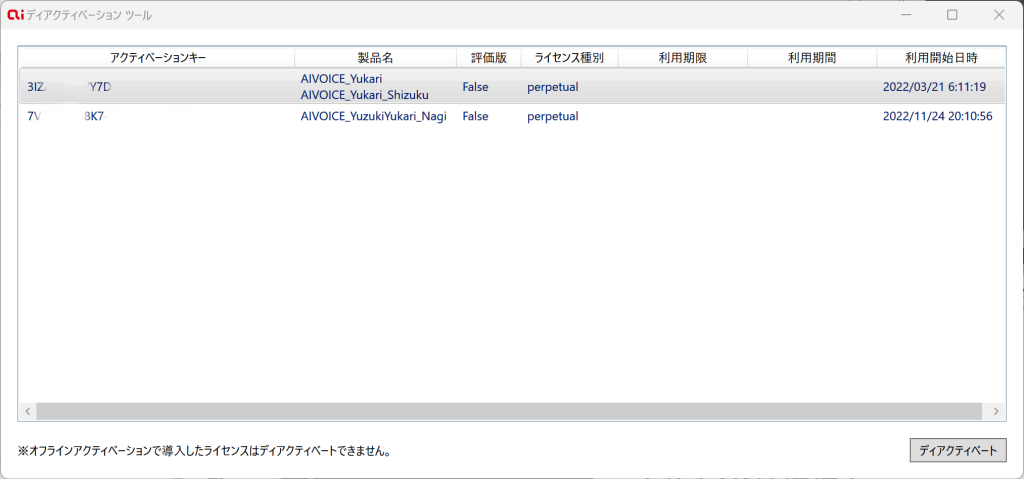The height and width of the screenshot is (479, 1024).
Task: Click the ライセンス種別 column header
Action: pos(569,58)
